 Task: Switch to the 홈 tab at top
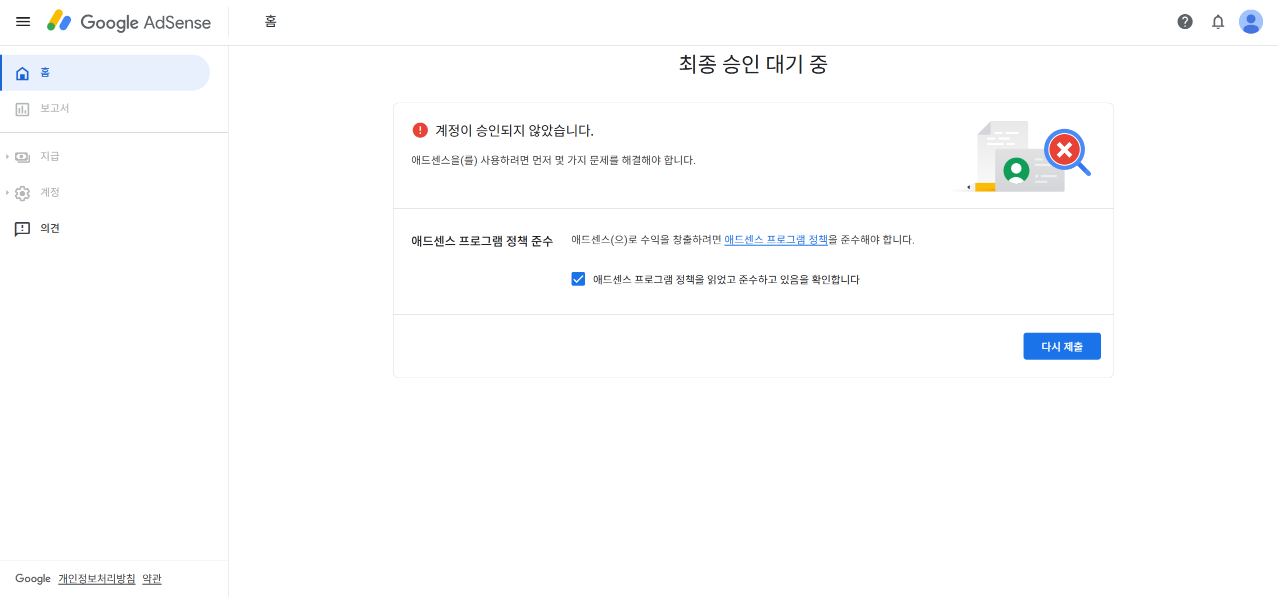pos(270,21)
